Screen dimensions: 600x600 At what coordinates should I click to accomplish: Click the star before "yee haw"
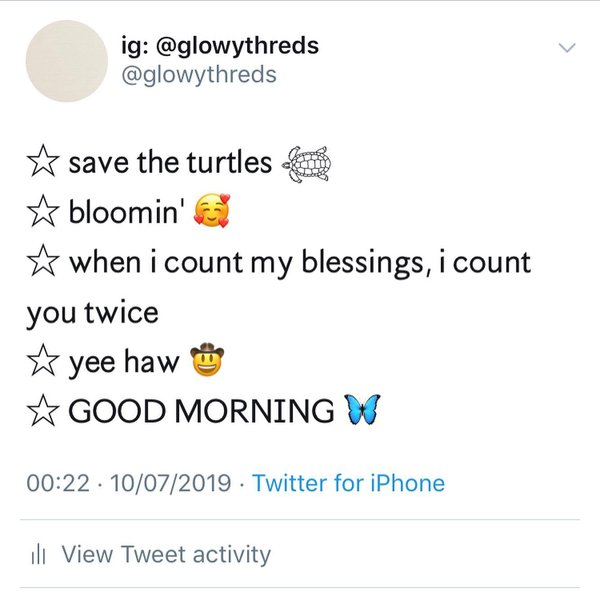pyautogui.click(x=42, y=362)
